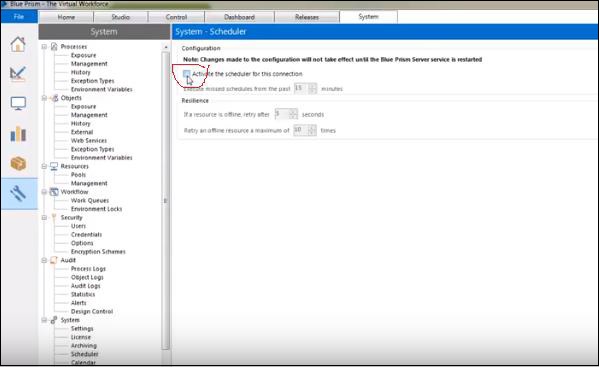This screenshot has height=367, width=599.
Task: Click the Workflow node icon
Action: point(54,192)
